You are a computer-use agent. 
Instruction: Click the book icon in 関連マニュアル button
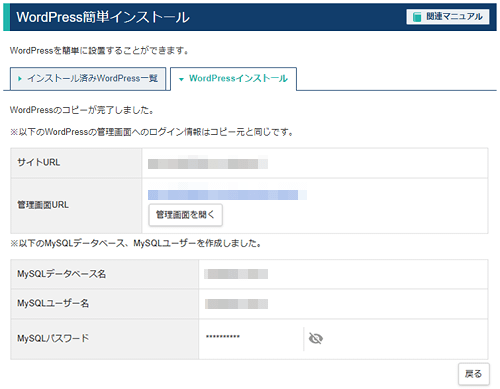coord(417,17)
